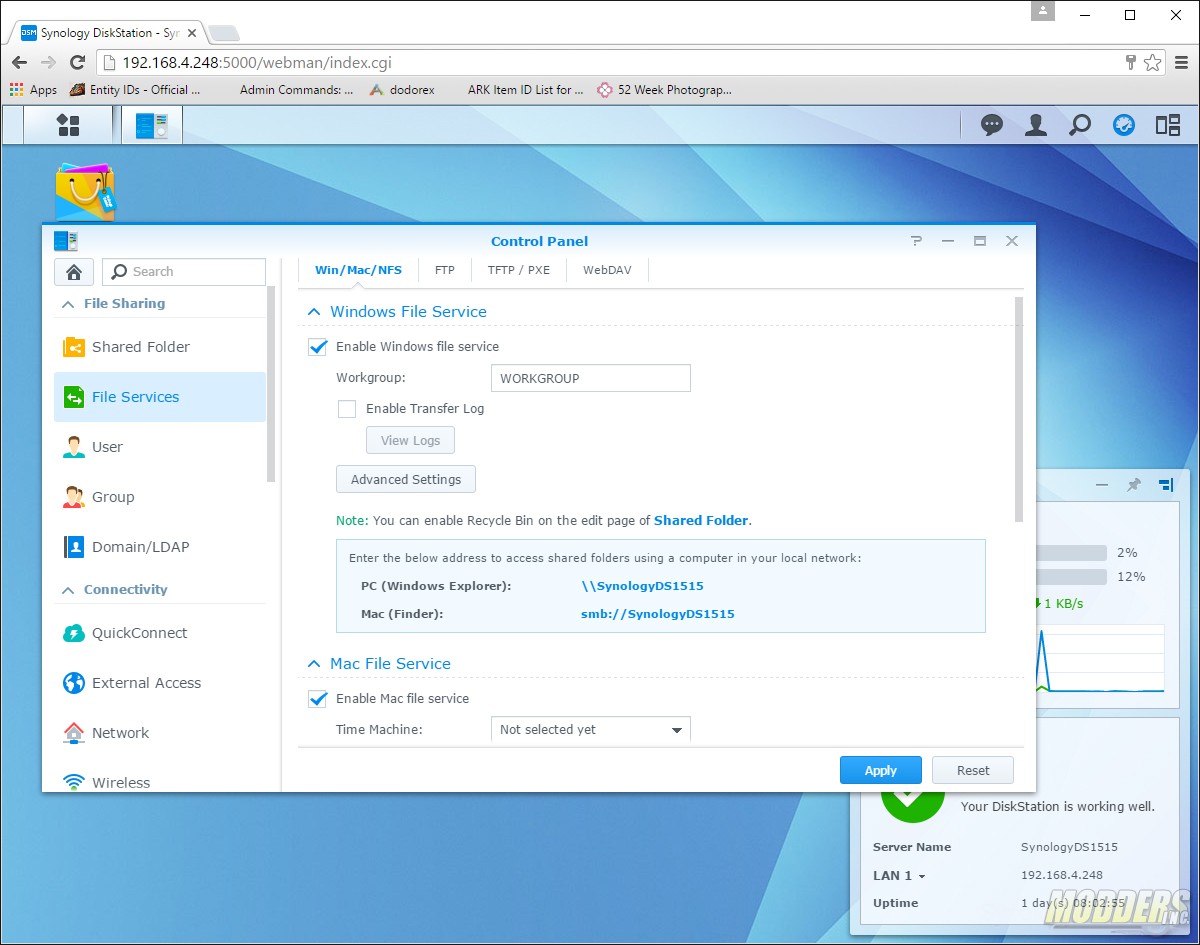Image resolution: width=1200 pixels, height=945 pixels.
Task: Minimize the widget panel
Action: (x=1101, y=485)
